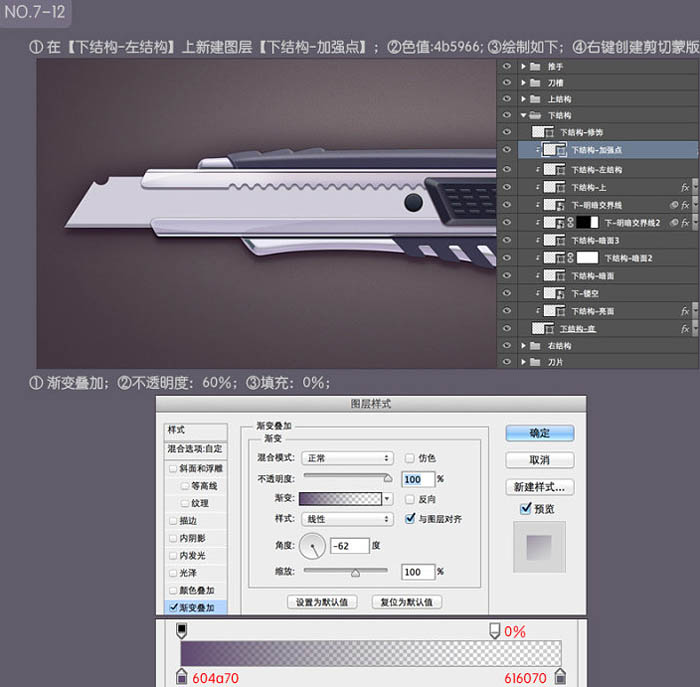Click the gradient preview swatch in dialog
The image size is (700, 687).
click(x=340, y=499)
